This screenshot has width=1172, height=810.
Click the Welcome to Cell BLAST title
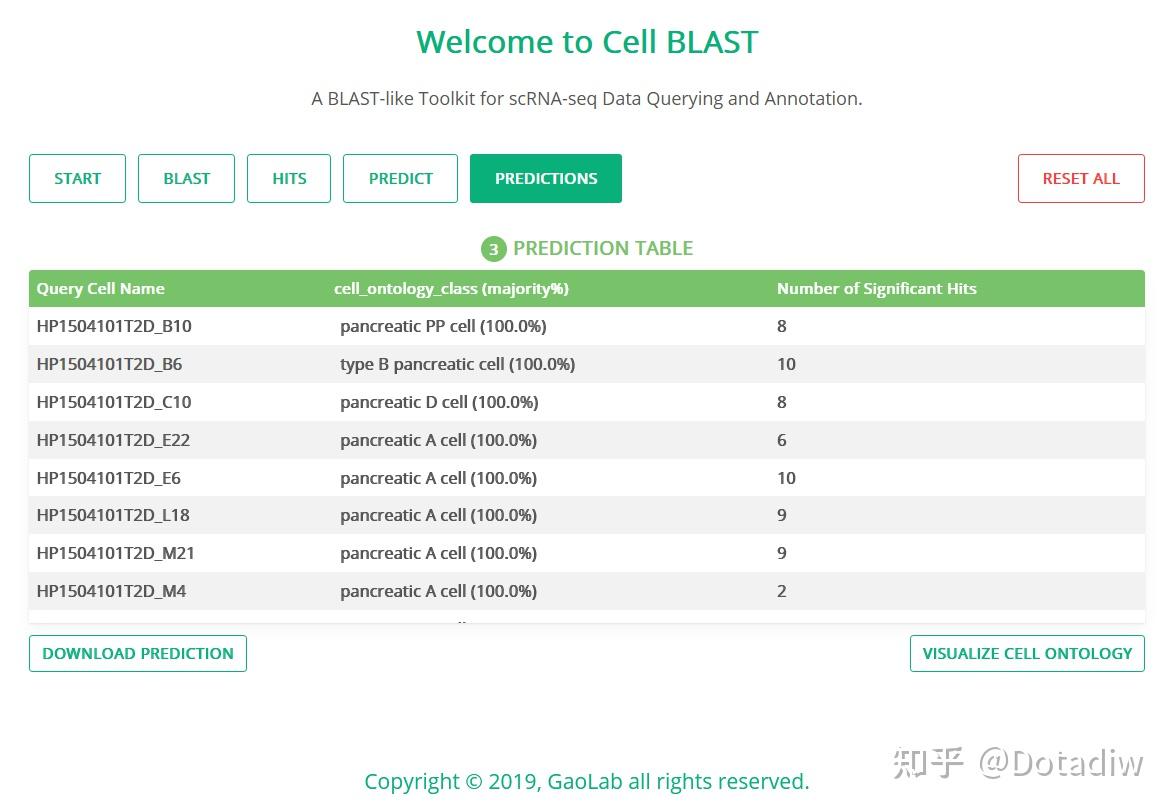pos(586,42)
